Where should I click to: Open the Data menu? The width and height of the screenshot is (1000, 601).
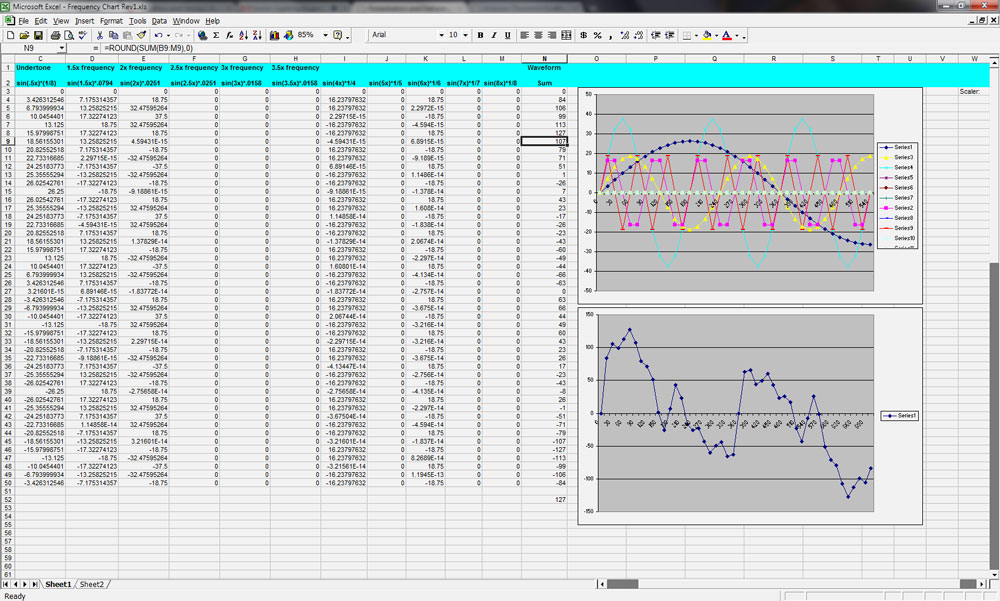pyautogui.click(x=159, y=21)
